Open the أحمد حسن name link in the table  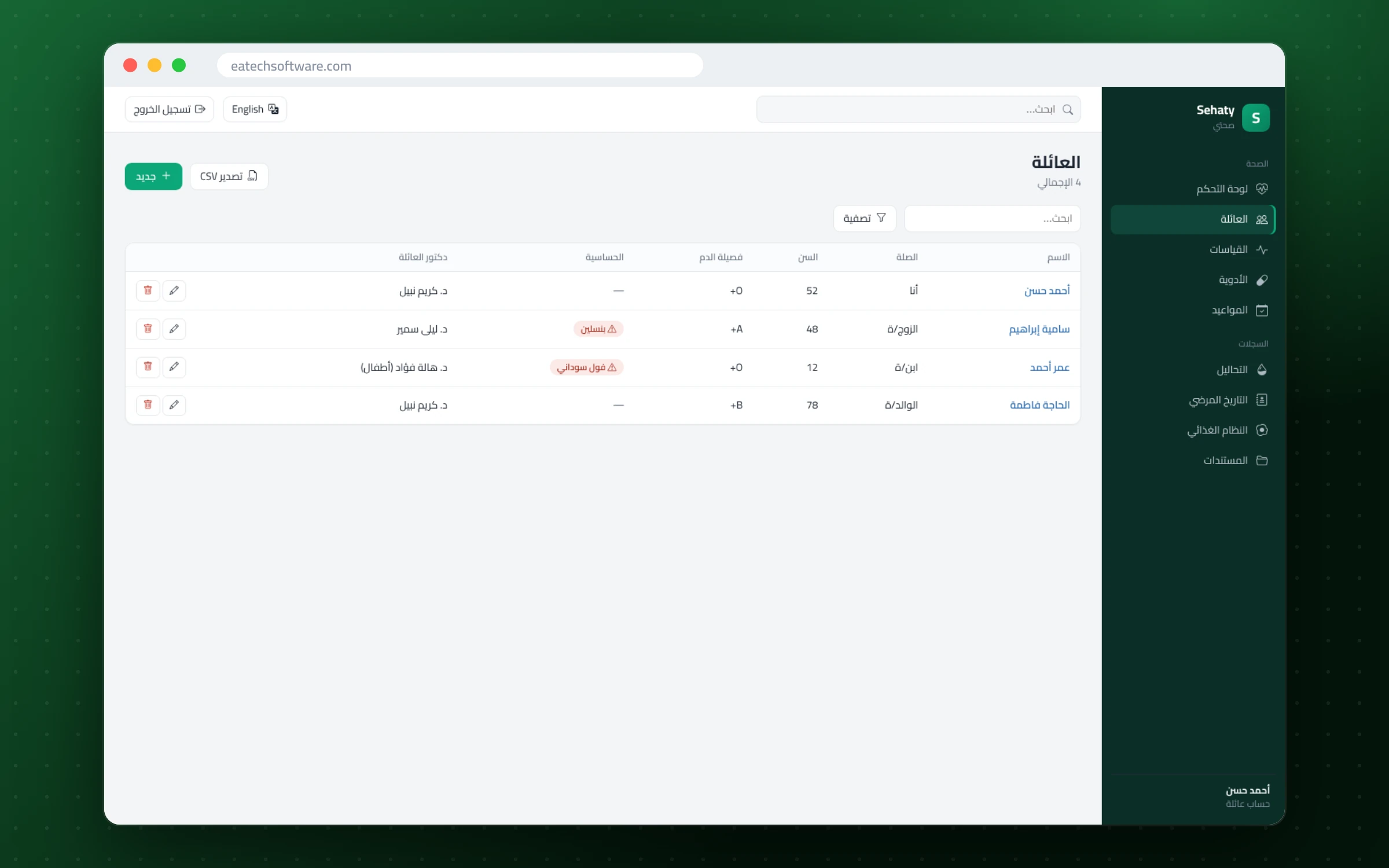(1047, 290)
